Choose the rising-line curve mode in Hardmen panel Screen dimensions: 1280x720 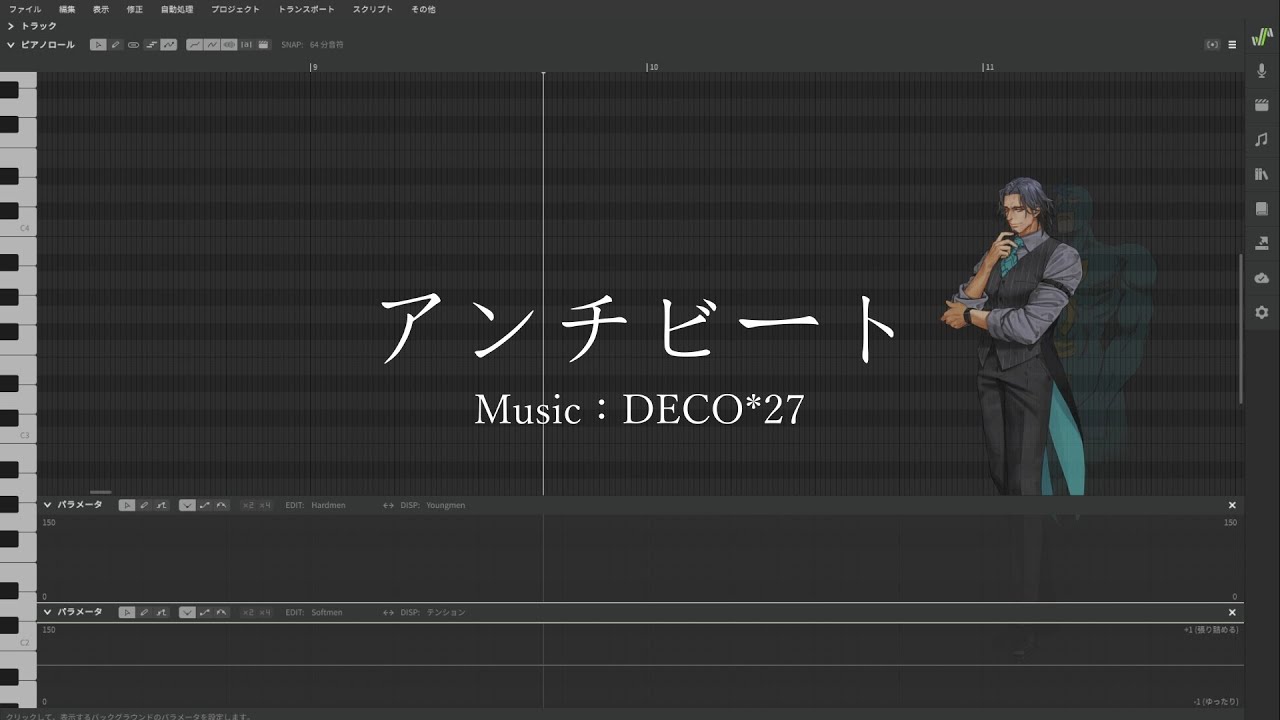pos(204,505)
